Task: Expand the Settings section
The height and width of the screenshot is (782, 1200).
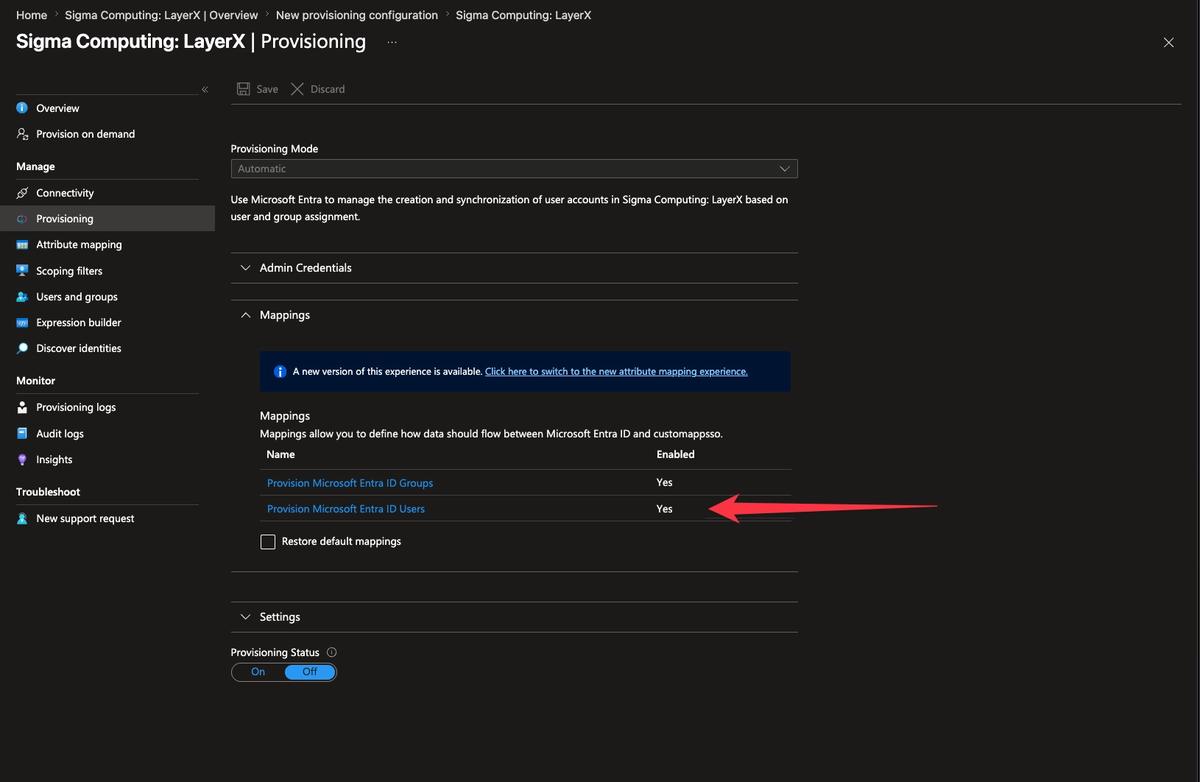Action: [514, 617]
